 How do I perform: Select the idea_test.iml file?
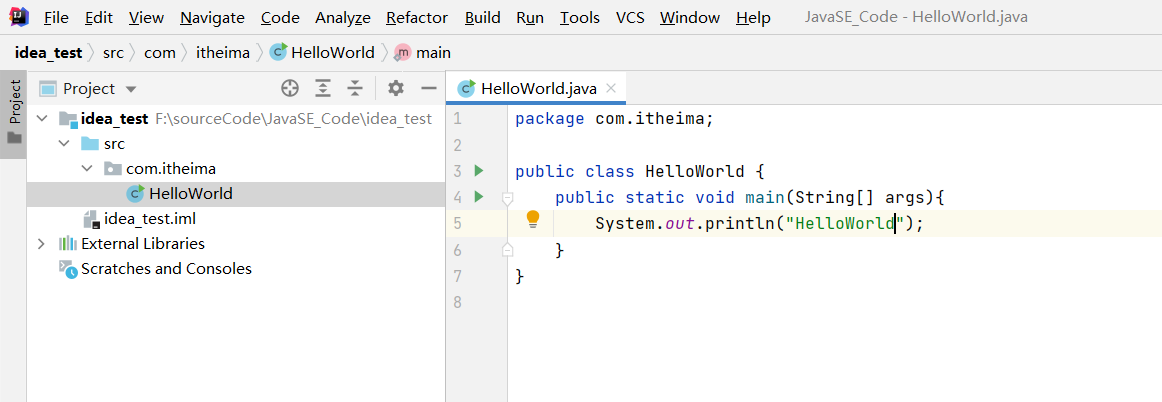[x=150, y=219]
